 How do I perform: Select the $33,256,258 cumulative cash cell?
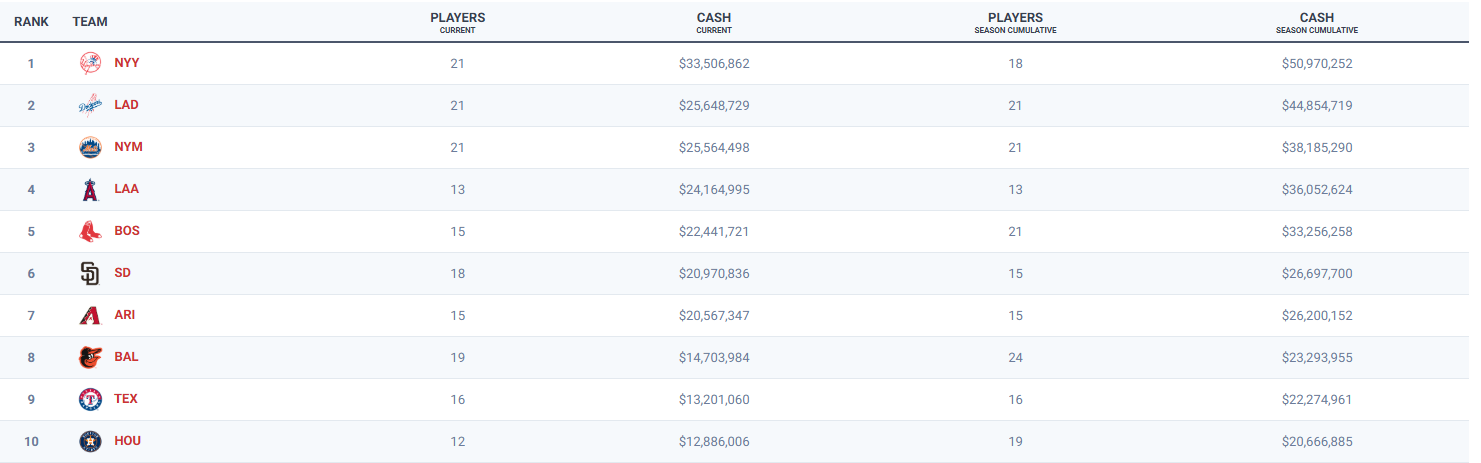(1317, 231)
